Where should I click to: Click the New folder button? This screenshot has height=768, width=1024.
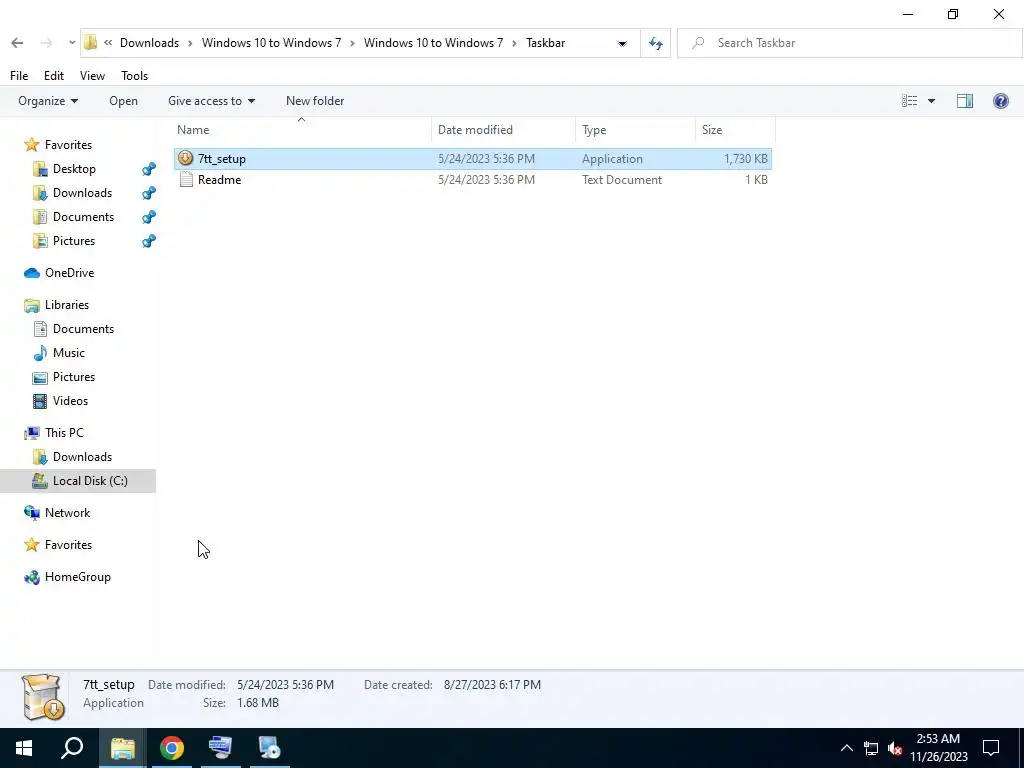coord(315,101)
